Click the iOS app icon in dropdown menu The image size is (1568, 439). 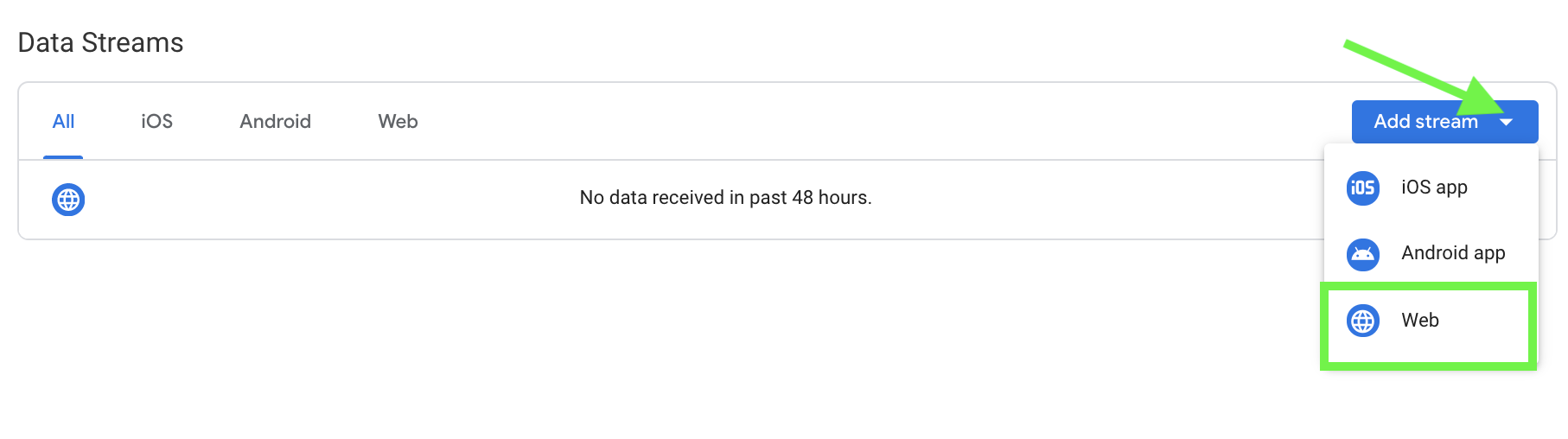(1363, 188)
